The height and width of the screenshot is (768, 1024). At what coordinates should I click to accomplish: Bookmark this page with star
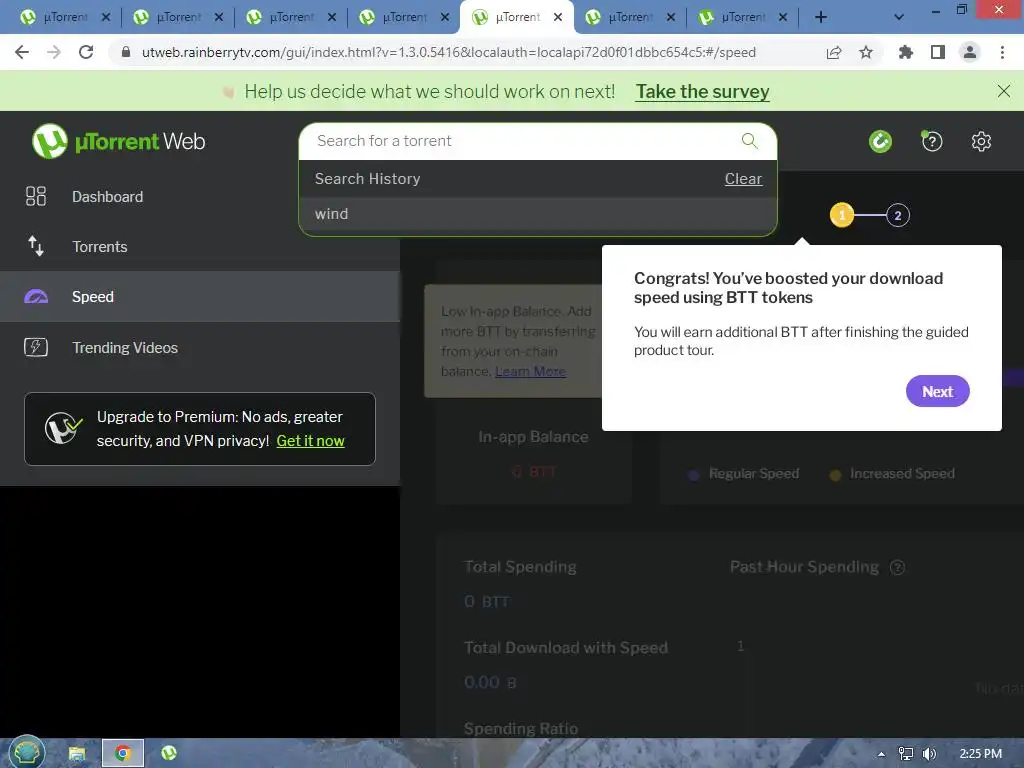(x=866, y=52)
